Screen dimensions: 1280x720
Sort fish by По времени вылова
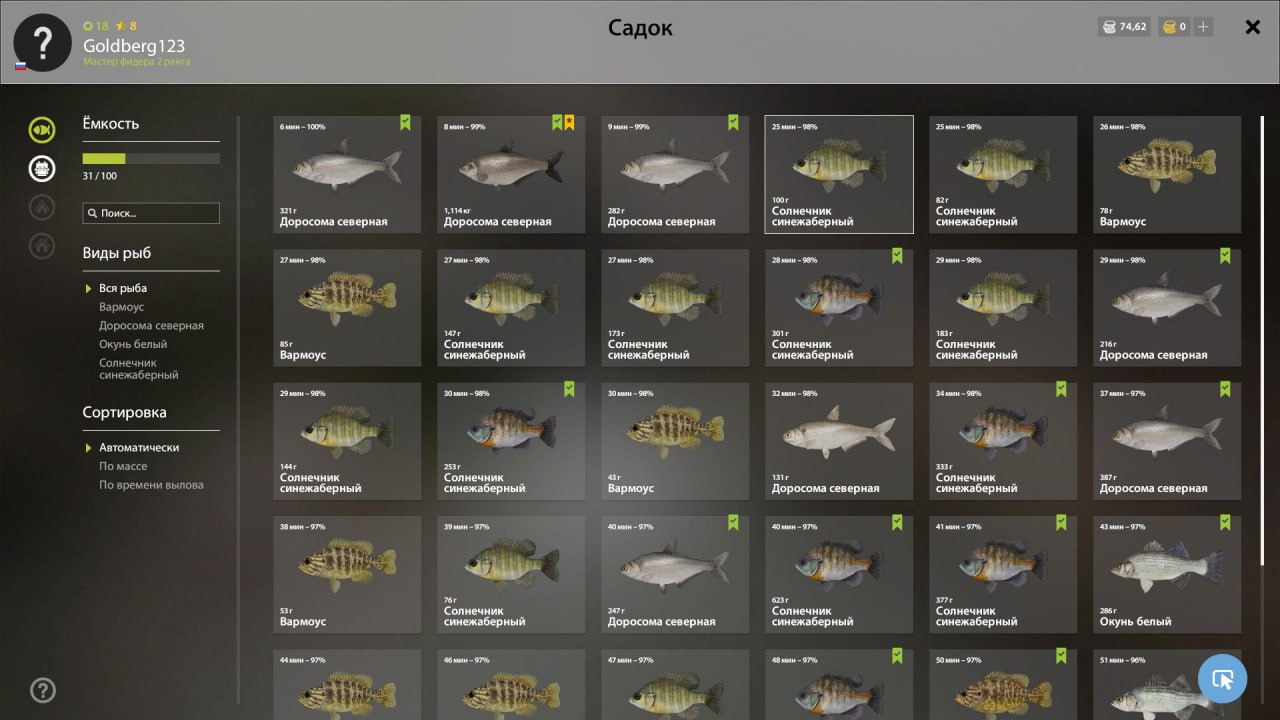[151, 486]
